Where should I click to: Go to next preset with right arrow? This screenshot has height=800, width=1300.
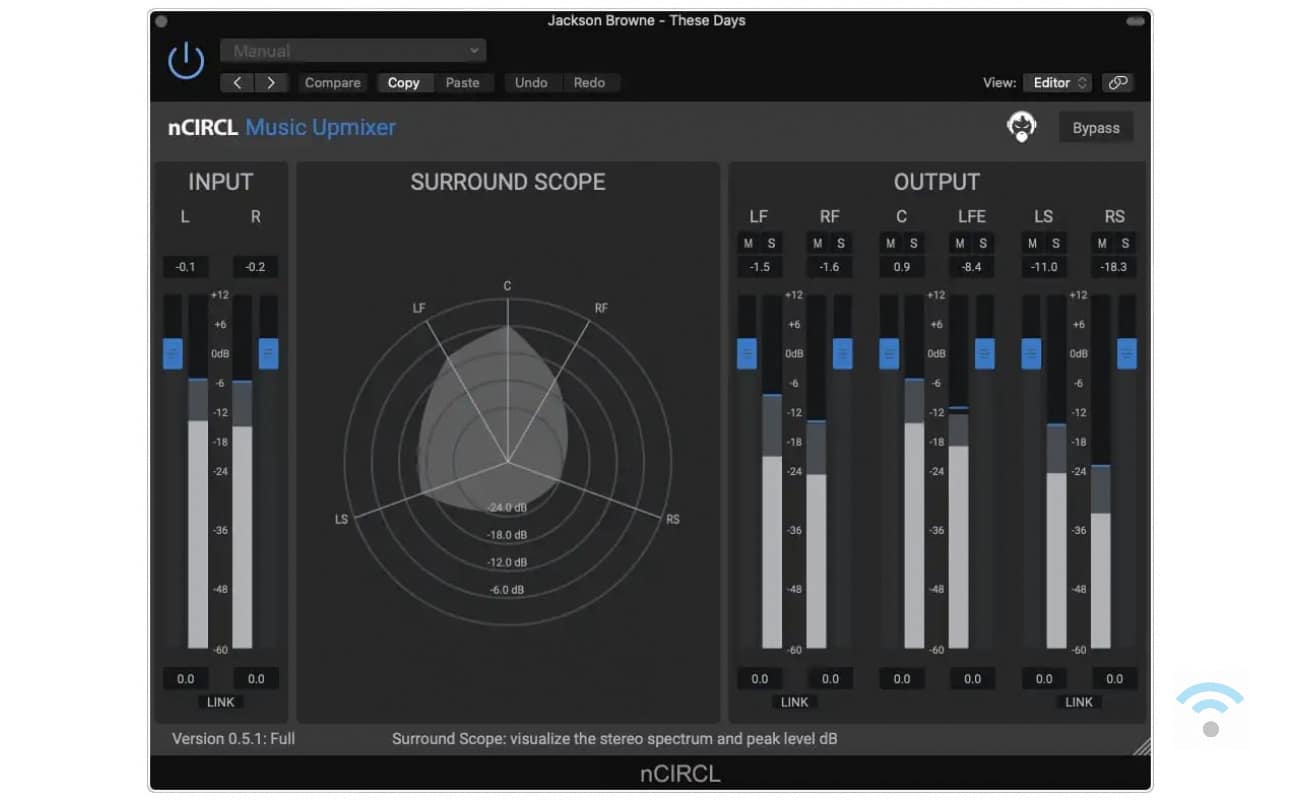click(x=271, y=83)
